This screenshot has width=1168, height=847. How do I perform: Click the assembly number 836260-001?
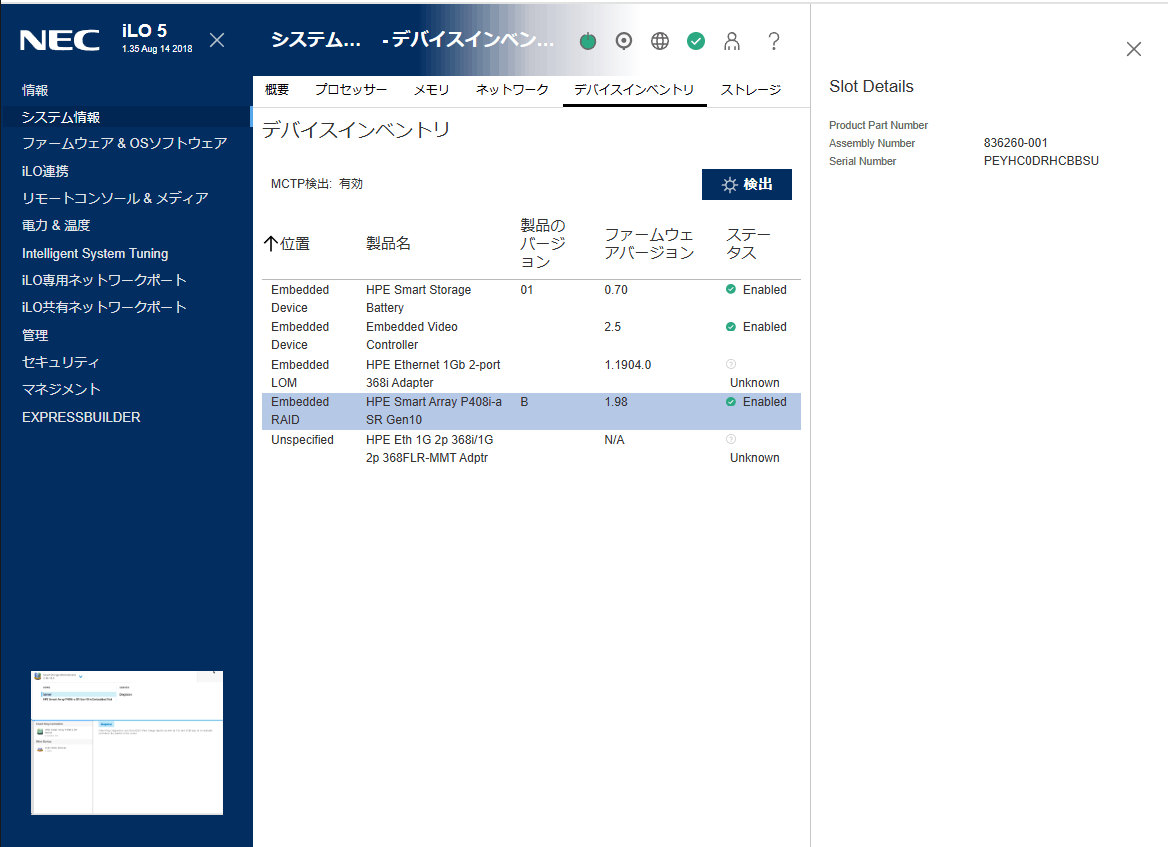point(1015,143)
